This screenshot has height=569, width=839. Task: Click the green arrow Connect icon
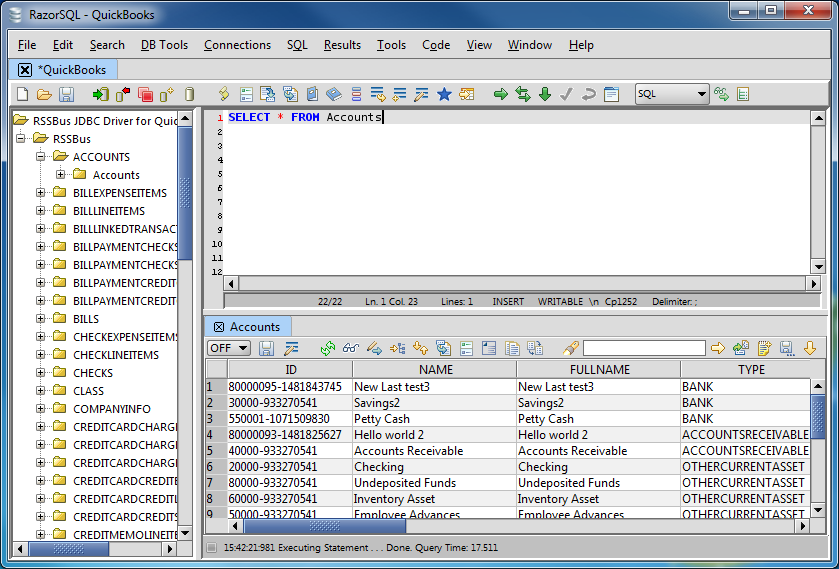100,94
